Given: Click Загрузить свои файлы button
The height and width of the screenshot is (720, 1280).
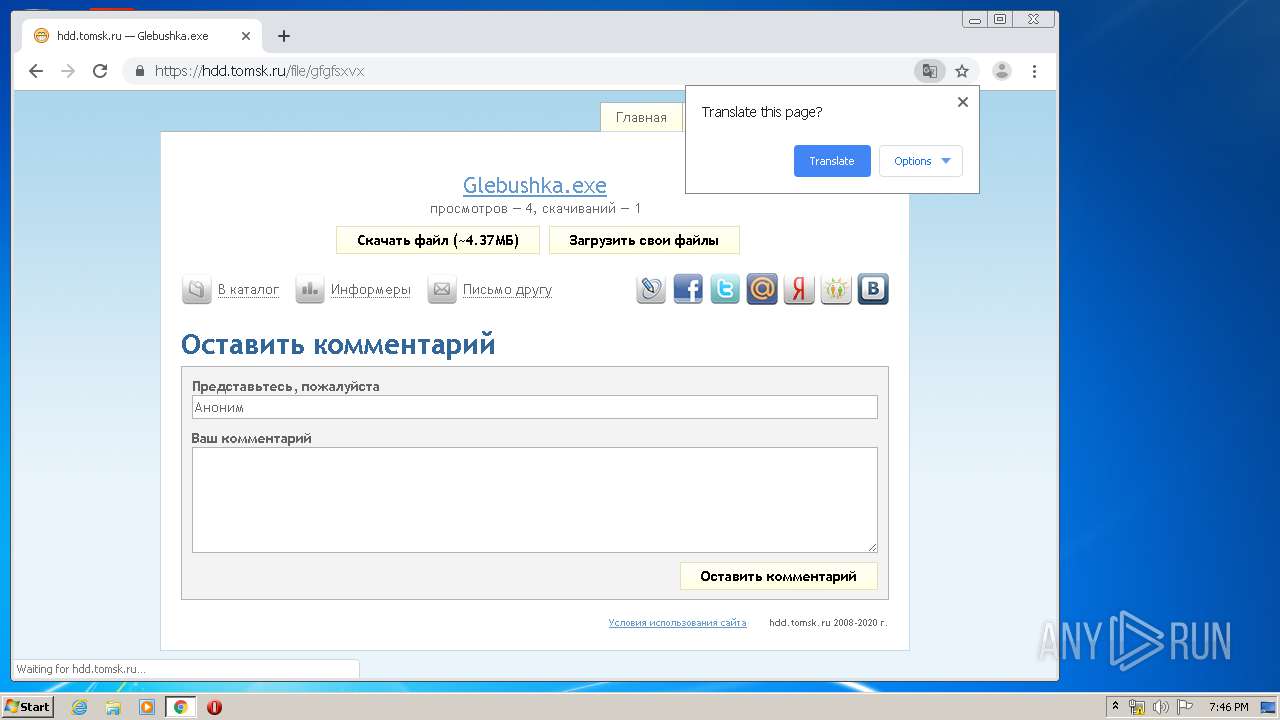Looking at the screenshot, I should click(644, 240).
